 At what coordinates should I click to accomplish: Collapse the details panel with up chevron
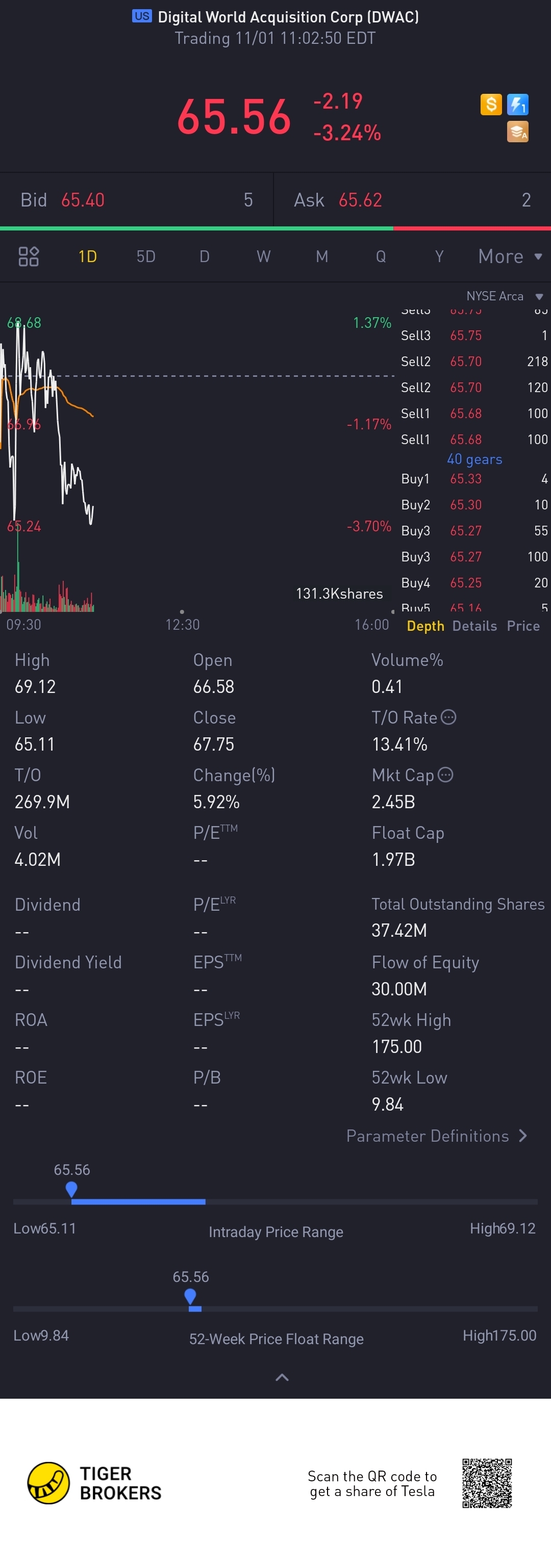click(x=282, y=1377)
